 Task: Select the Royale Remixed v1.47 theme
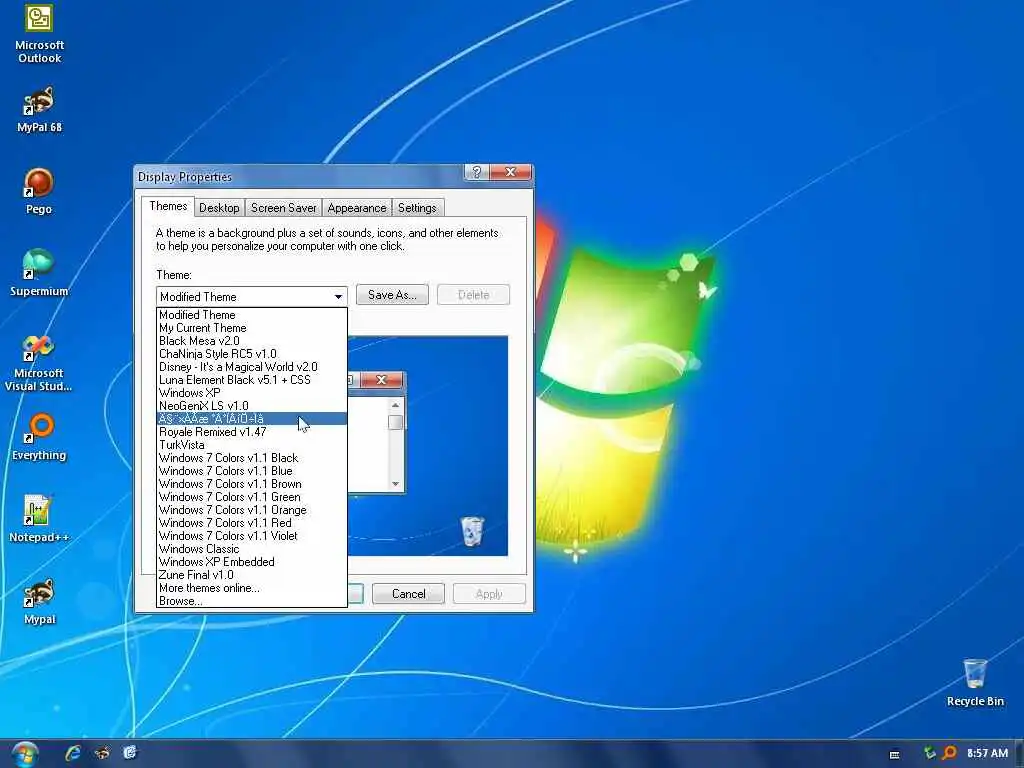coord(252,432)
